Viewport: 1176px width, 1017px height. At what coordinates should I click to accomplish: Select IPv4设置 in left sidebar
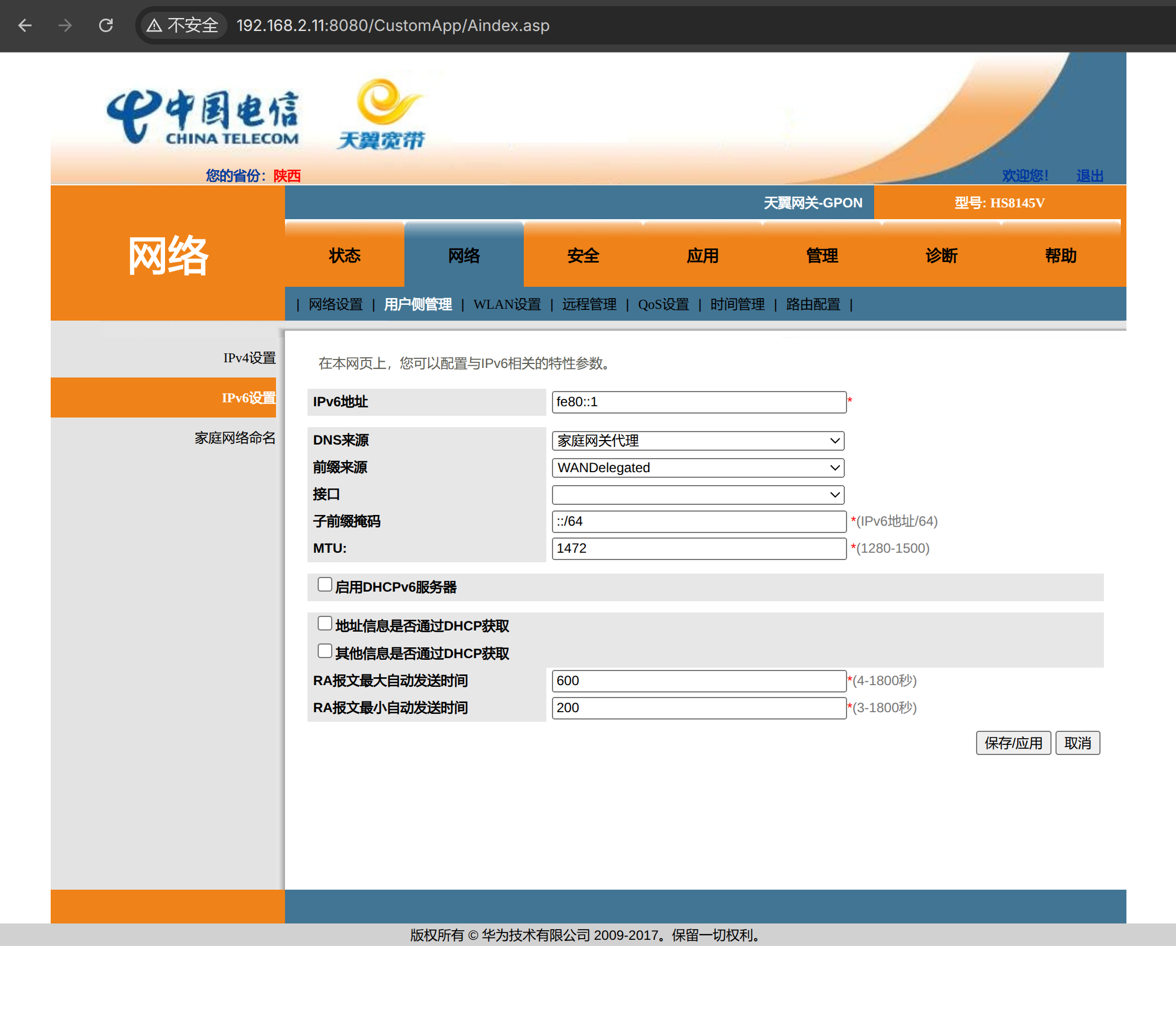coord(249,358)
